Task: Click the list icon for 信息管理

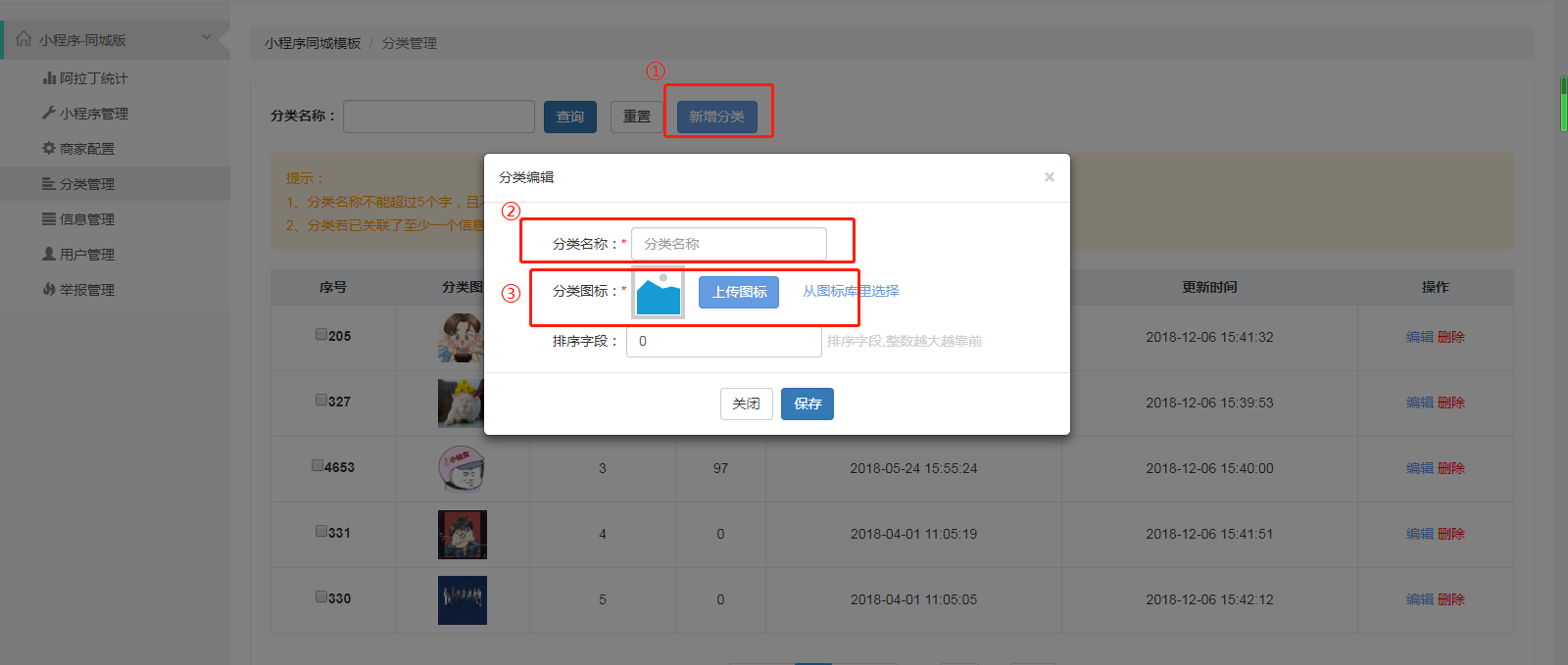Action: tap(49, 219)
